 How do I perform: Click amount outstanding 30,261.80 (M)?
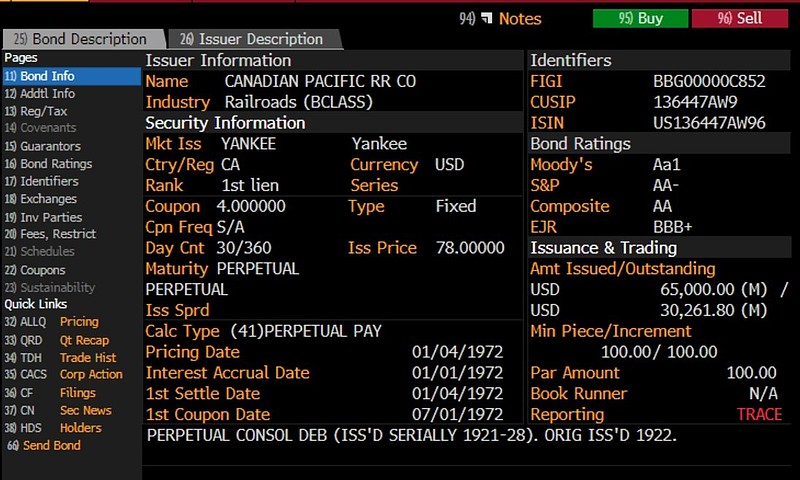coord(713,310)
